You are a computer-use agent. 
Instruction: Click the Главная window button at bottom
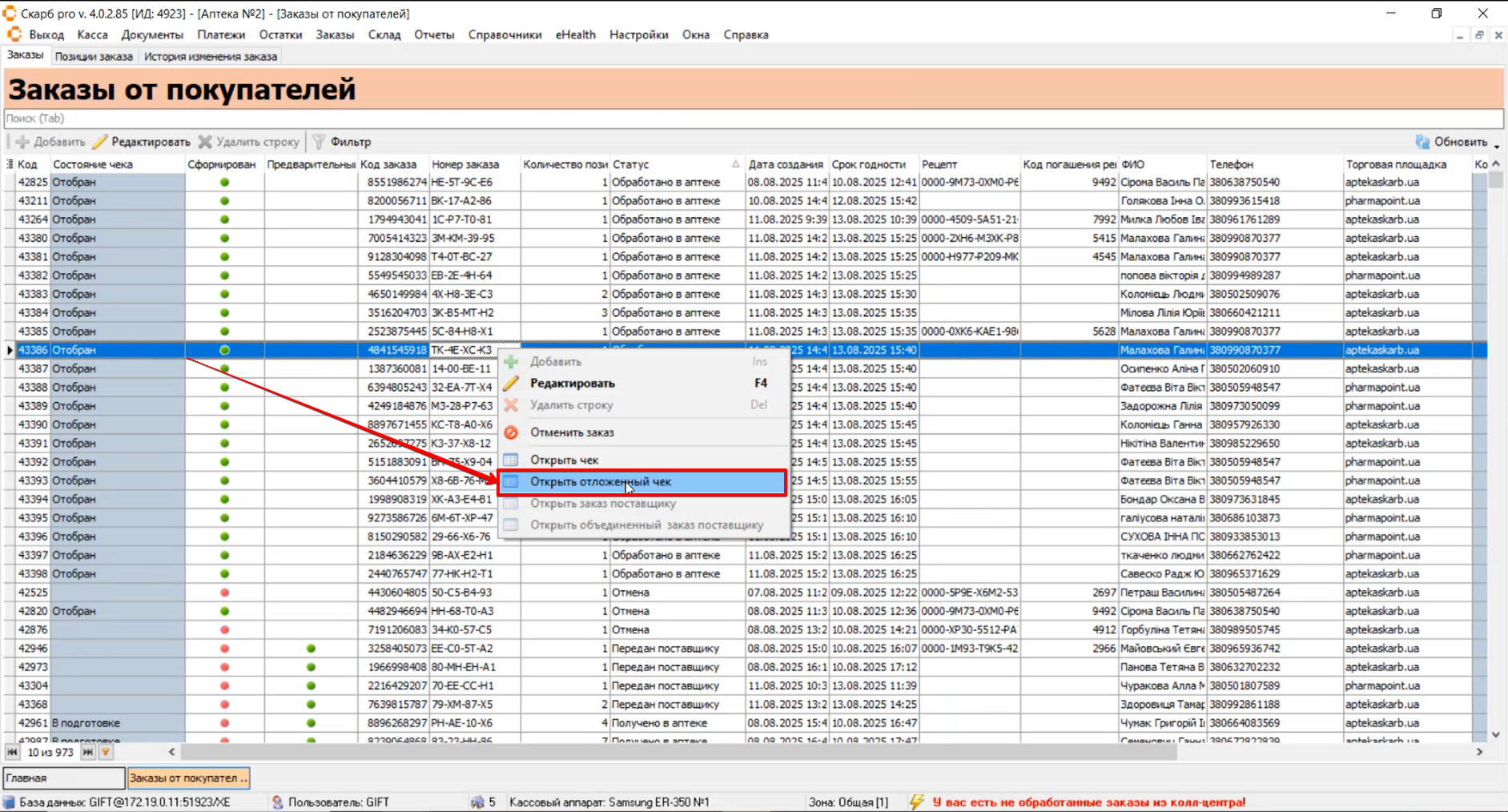(63, 778)
